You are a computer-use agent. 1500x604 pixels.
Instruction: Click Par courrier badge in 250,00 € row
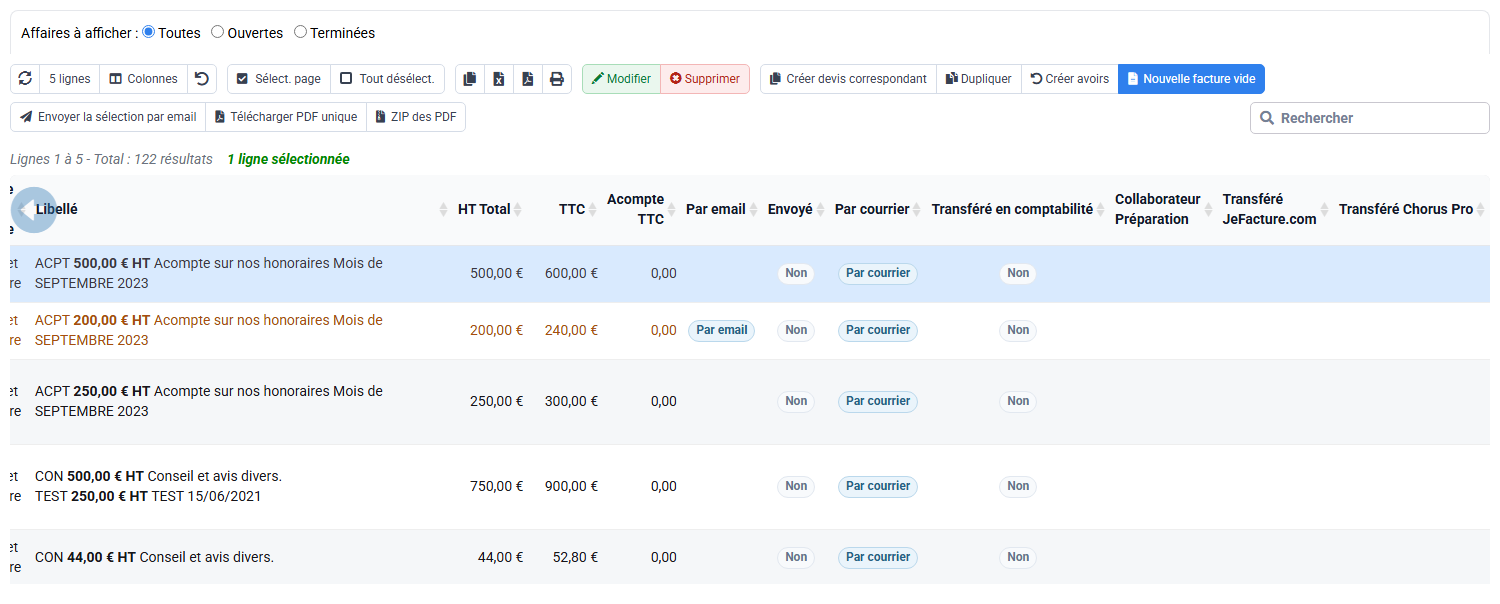pos(878,401)
